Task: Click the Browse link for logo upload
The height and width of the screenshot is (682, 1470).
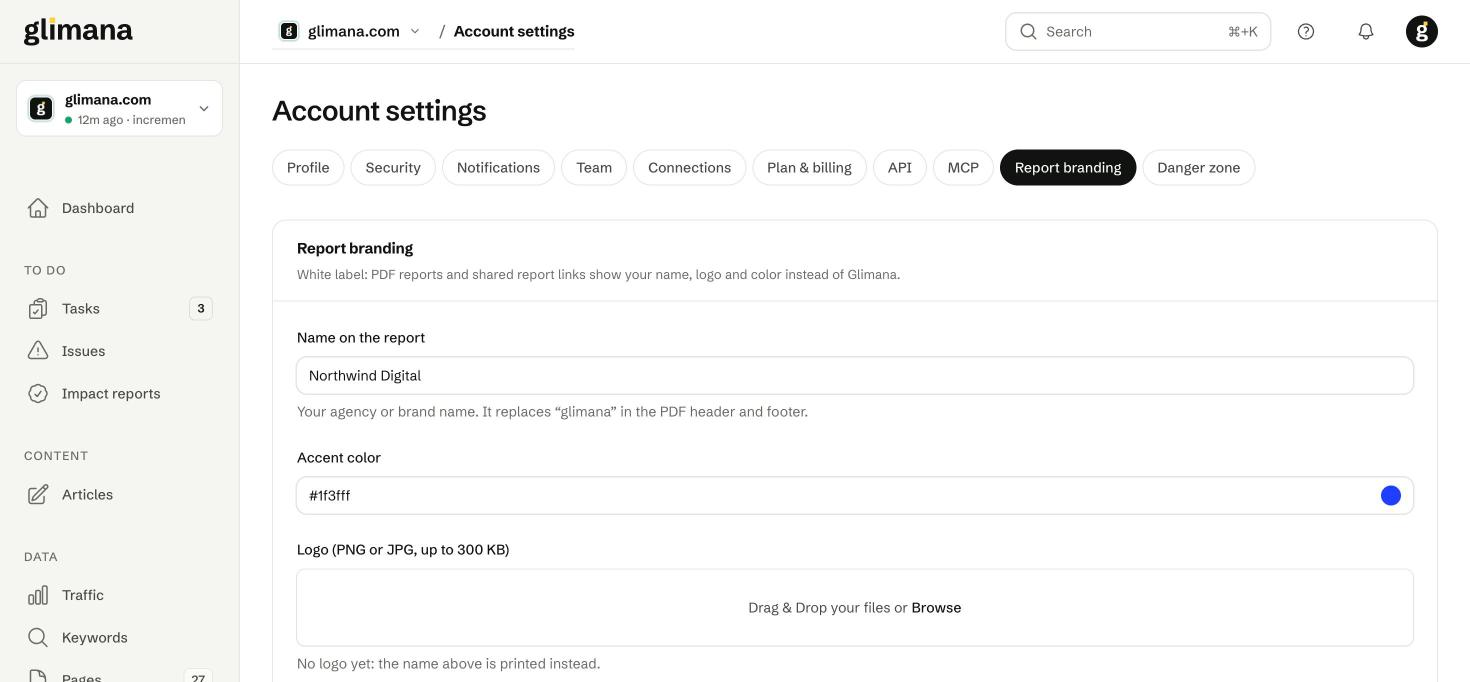Action: pyautogui.click(x=936, y=608)
